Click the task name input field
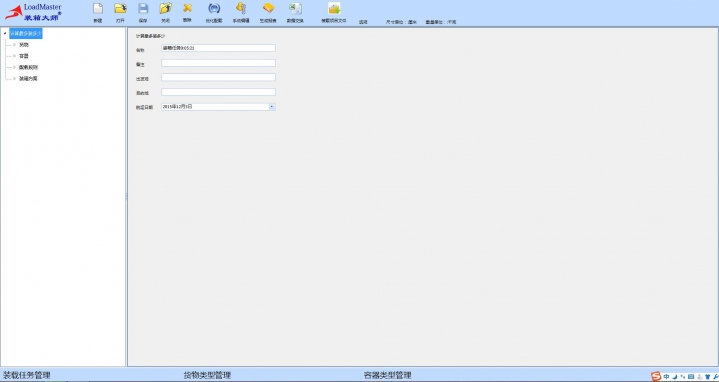Image resolution: width=719 pixels, height=382 pixels. coord(218,48)
